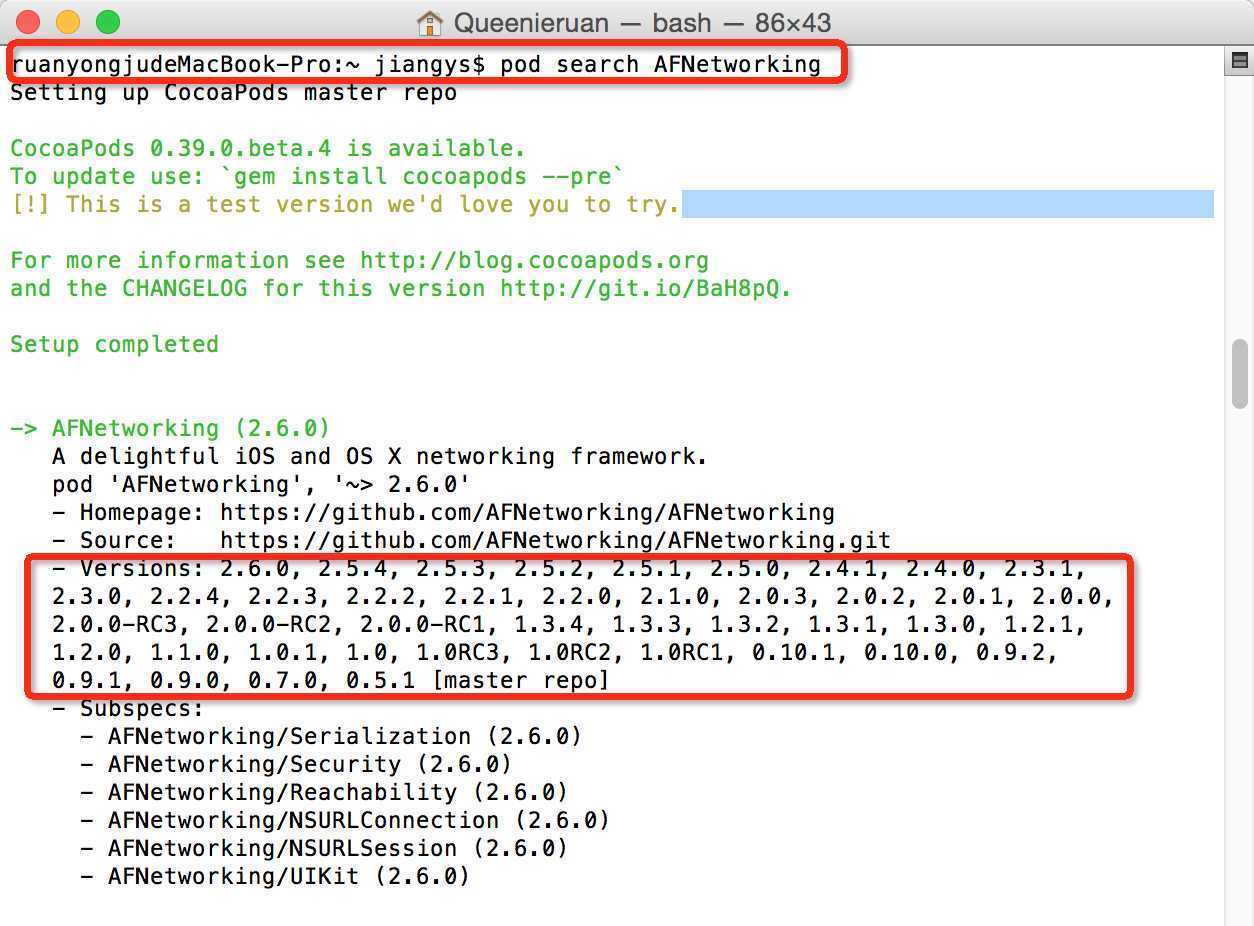1254x926 pixels.
Task: Click version 1.0RC1 in the list
Action: [x=682, y=653]
